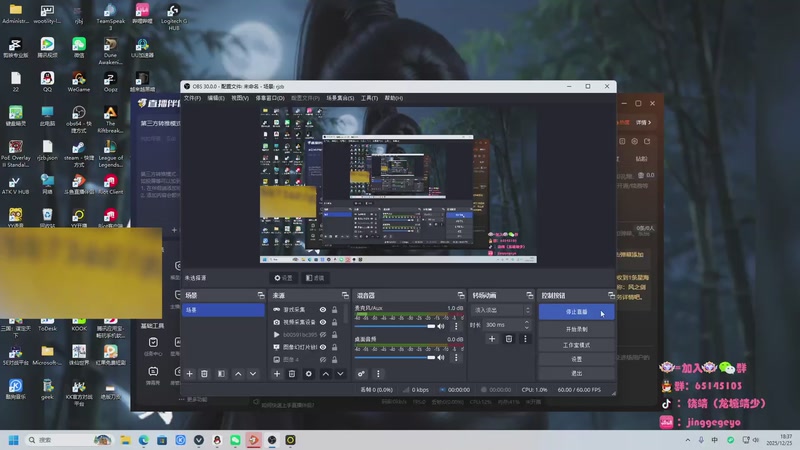Adjust the 麦克风/Aux volume slider
Screen dimensions: 800x450
pyautogui.click(x=395, y=326)
